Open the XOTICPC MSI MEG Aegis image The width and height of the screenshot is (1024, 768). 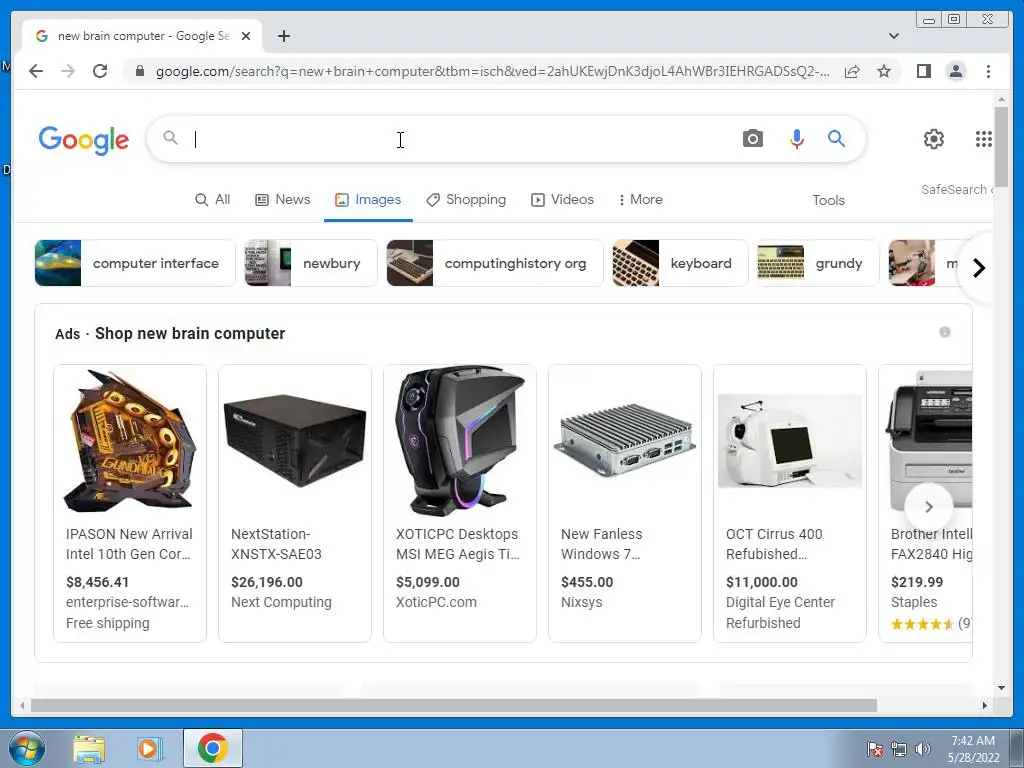point(460,441)
